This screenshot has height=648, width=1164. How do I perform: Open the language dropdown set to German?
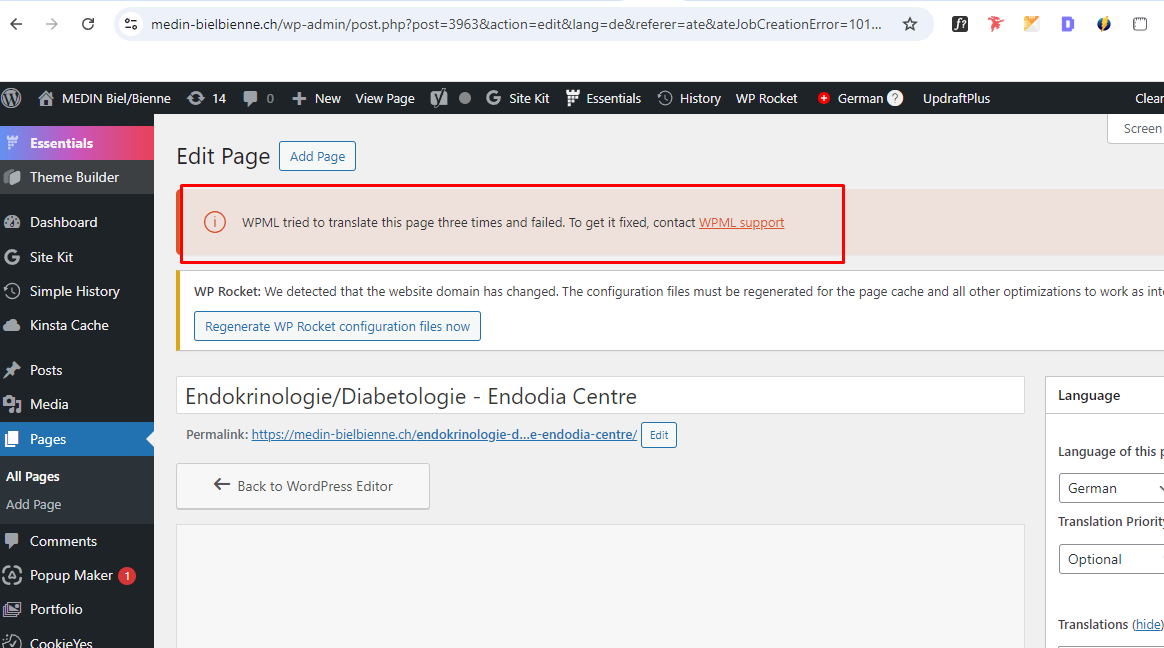1111,488
